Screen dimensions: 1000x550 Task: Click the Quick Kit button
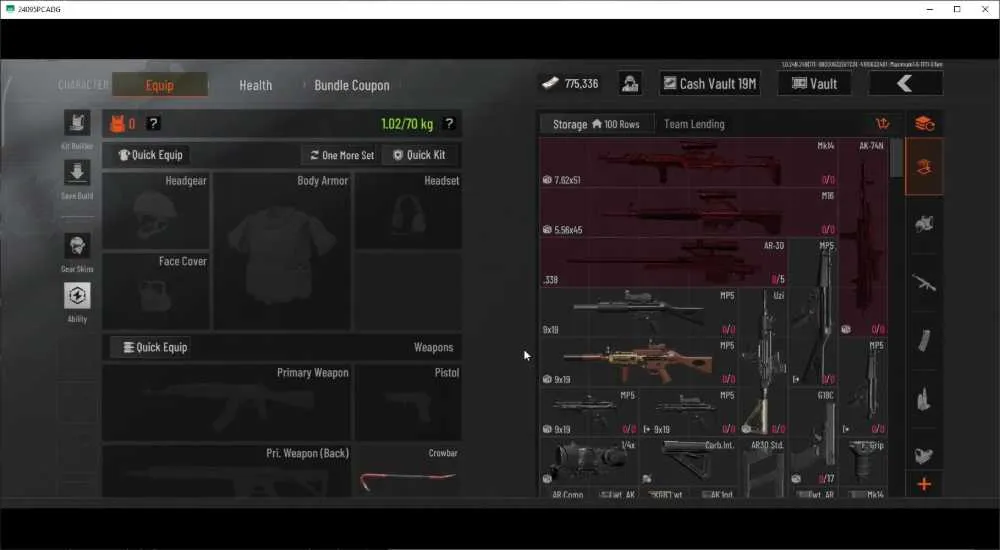419,155
